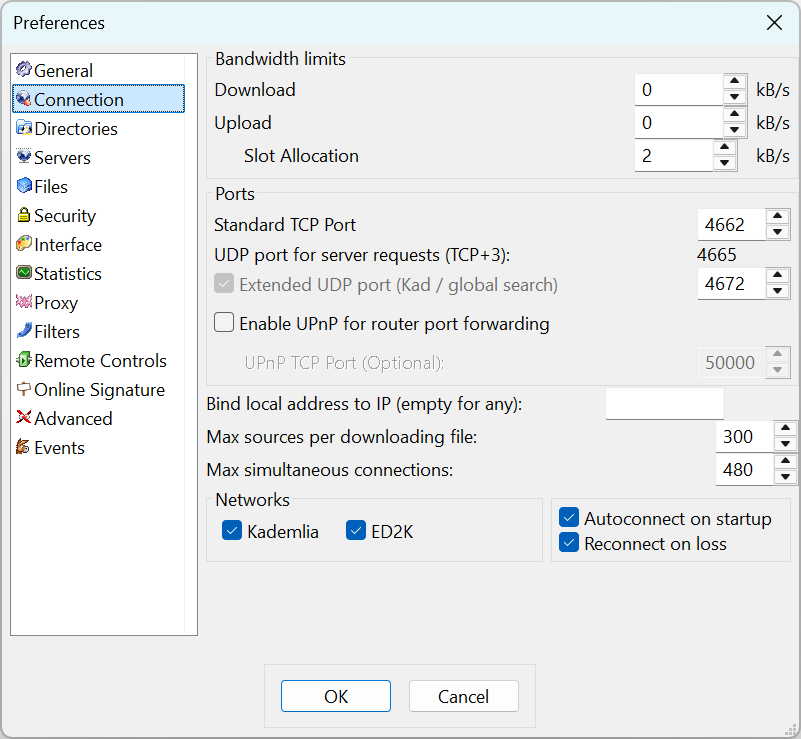Click the Servers icon in sidebar

(23, 156)
